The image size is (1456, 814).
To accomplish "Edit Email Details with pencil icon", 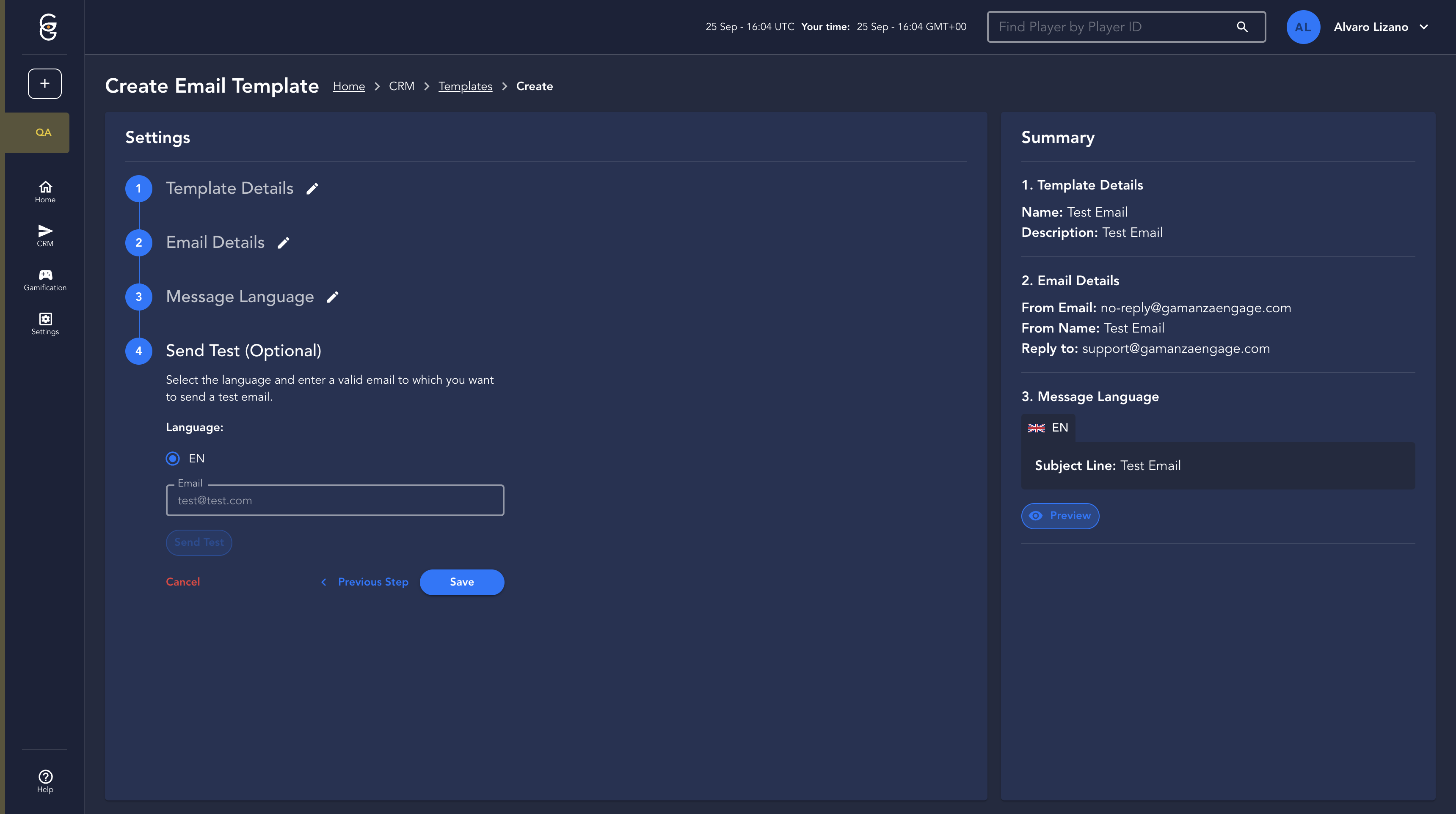I will 283,243.
